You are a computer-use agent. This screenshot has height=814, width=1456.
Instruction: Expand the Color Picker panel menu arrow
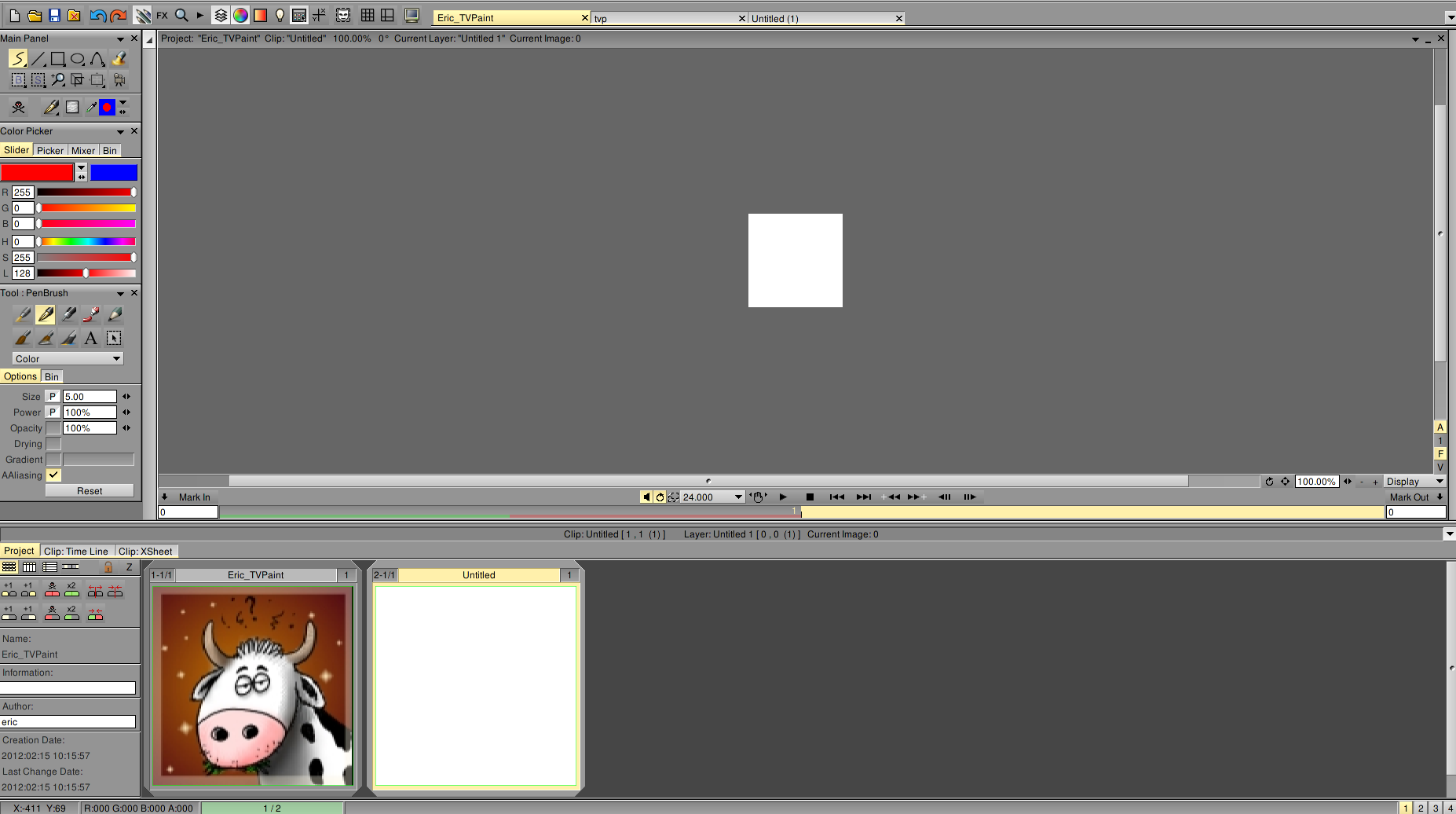tap(120, 131)
